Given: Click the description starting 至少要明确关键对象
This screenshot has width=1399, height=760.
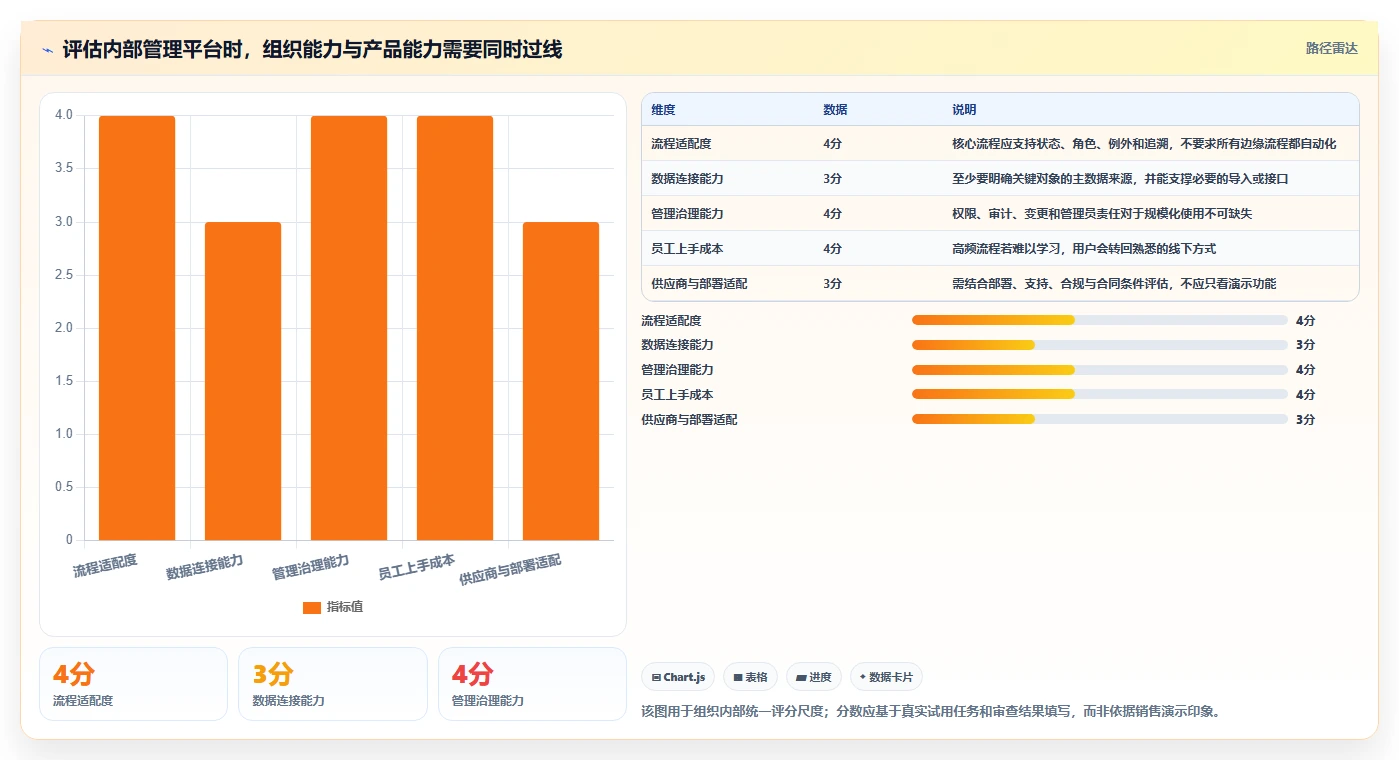Looking at the screenshot, I should (x=1120, y=179).
